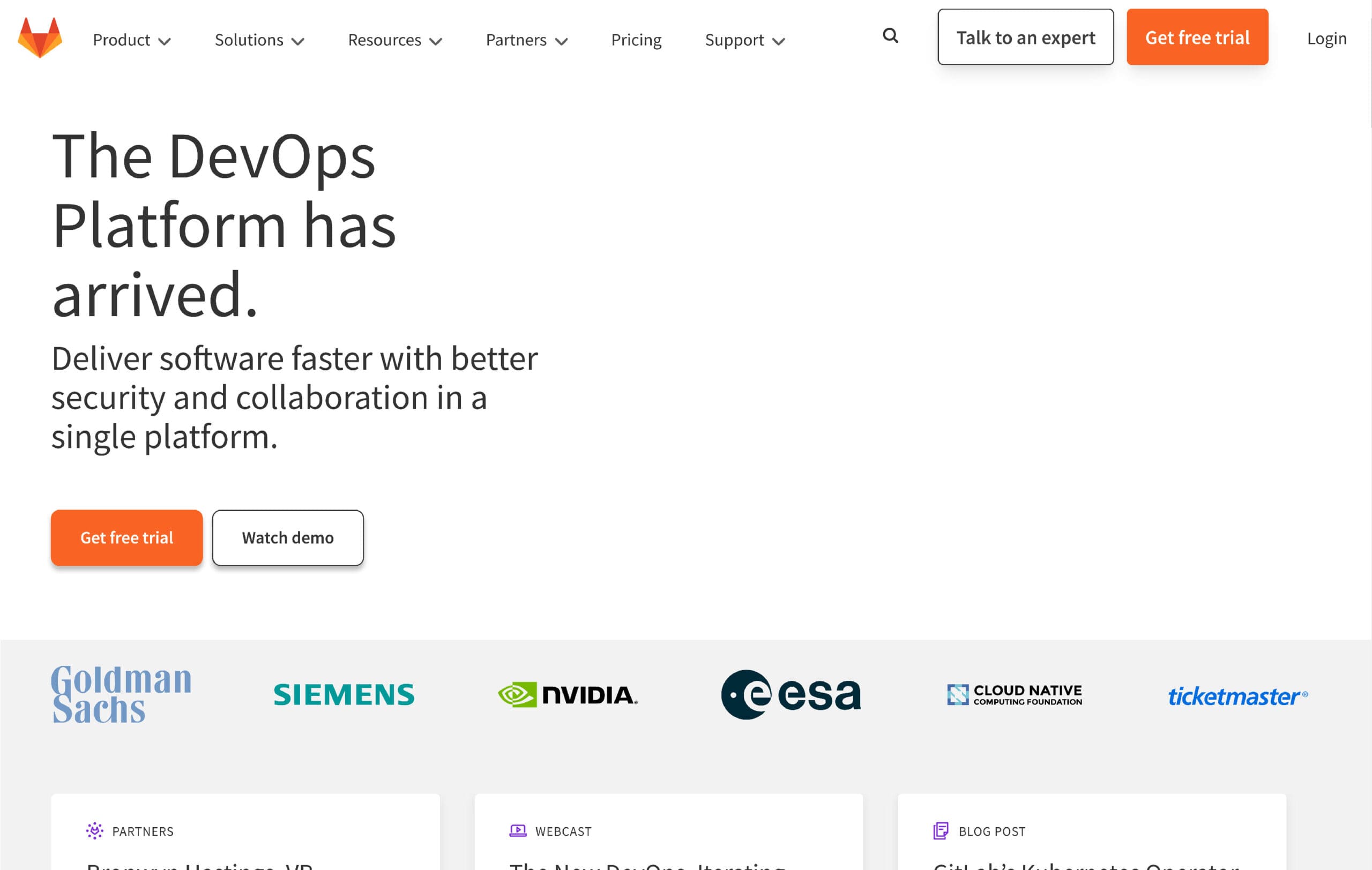Expand the Solutions dropdown menu

259,40
